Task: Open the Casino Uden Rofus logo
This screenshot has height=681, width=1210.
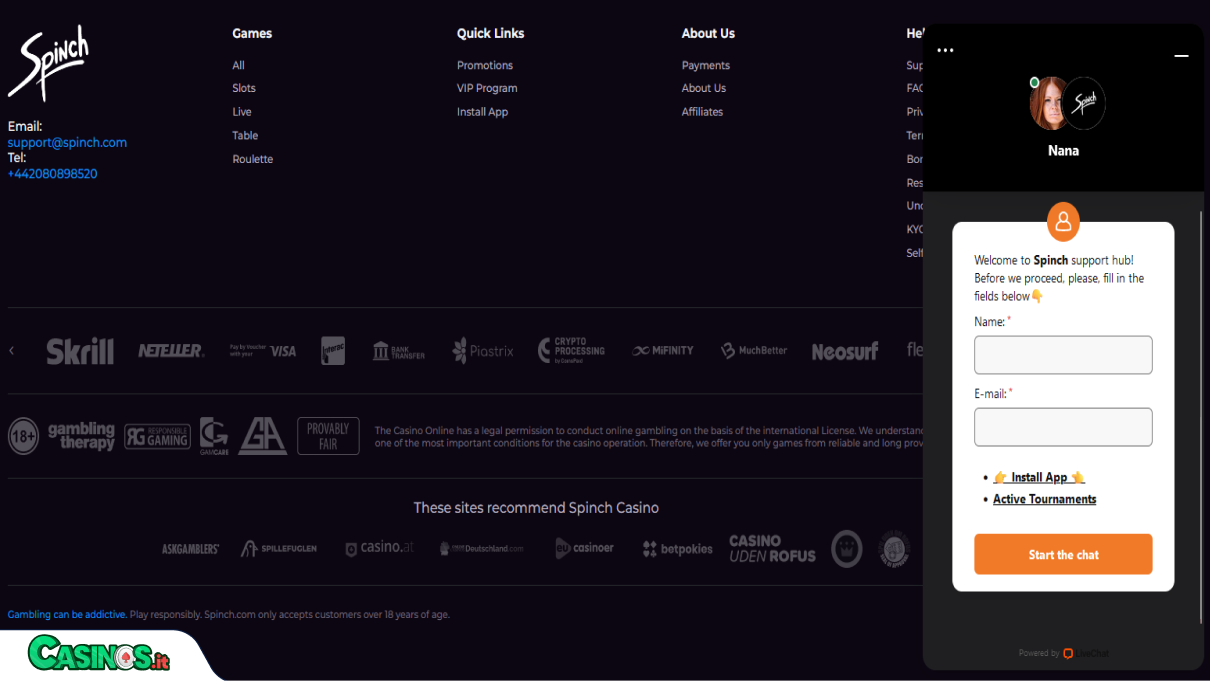Action: coord(772,548)
